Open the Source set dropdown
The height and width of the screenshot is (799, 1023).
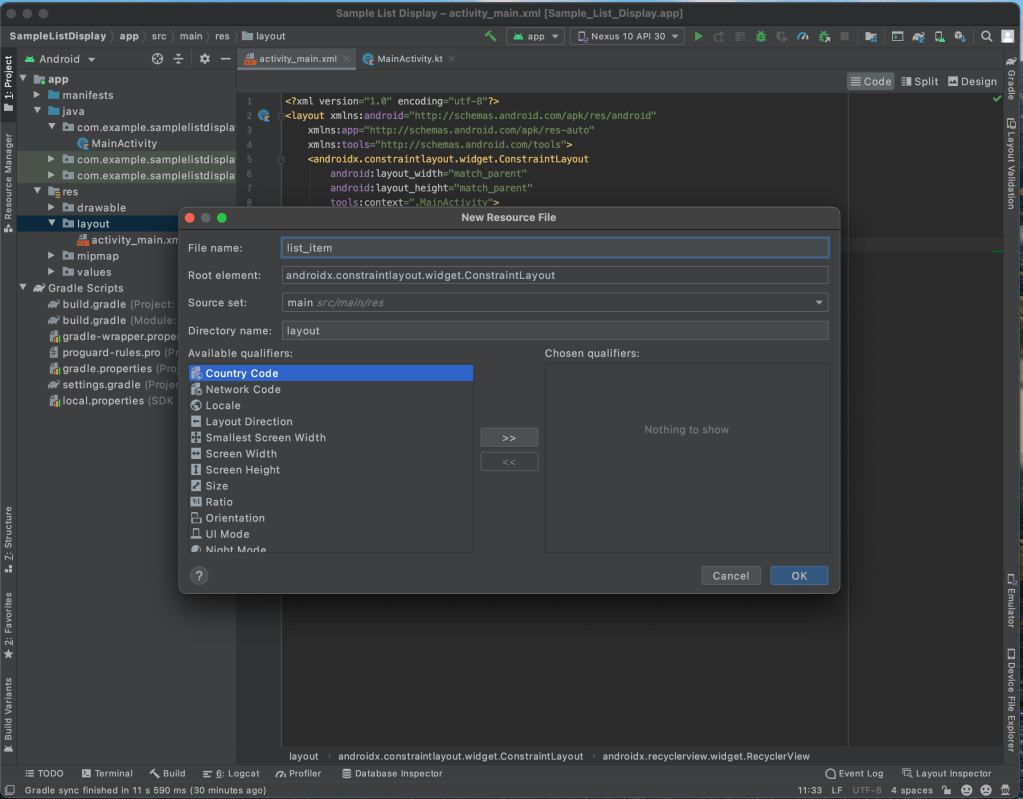click(555, 302)
